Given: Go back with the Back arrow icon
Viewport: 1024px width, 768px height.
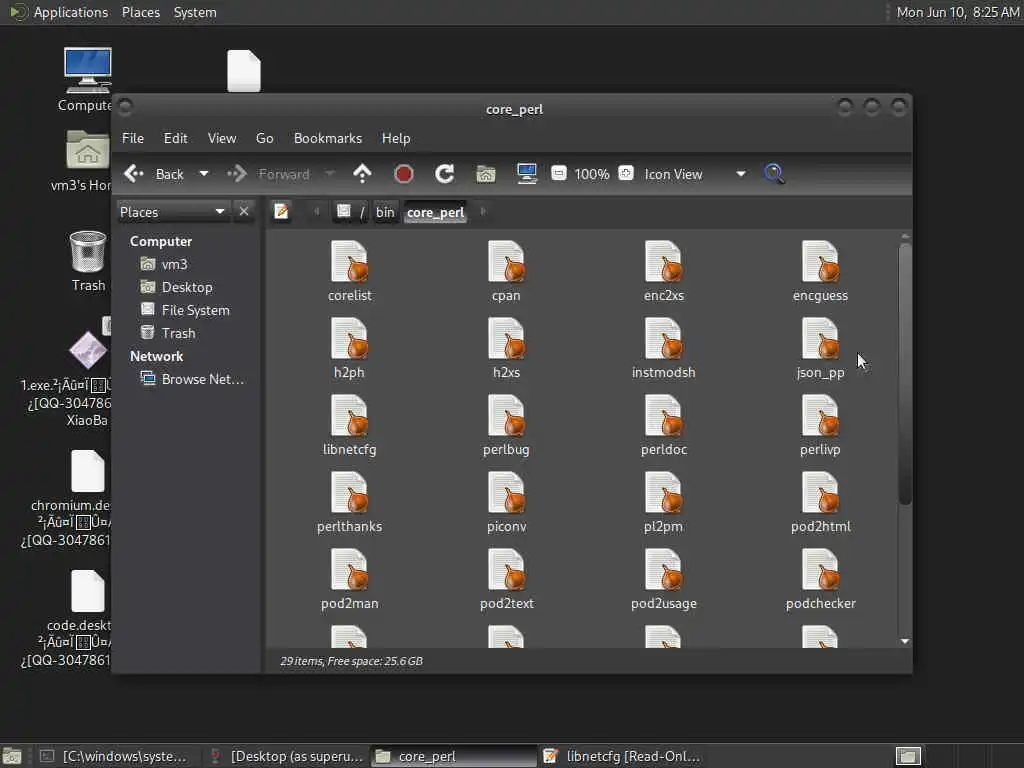Looking at the screenshot, I should [134, 174].
